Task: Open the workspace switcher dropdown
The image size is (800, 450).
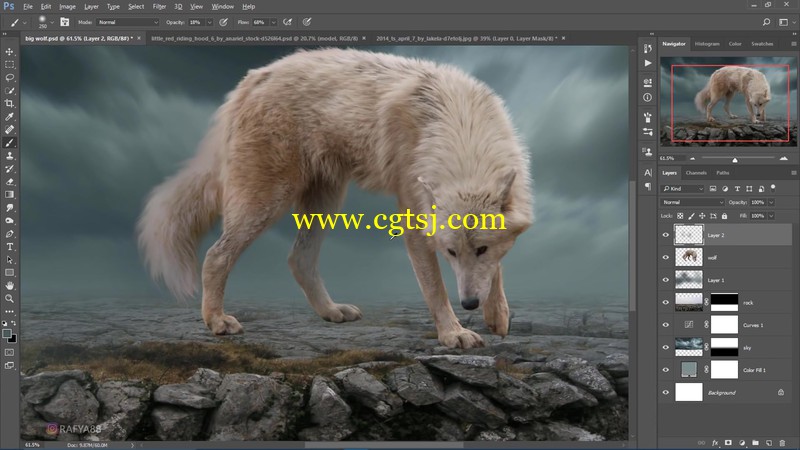Action: [x=785, y=22]
